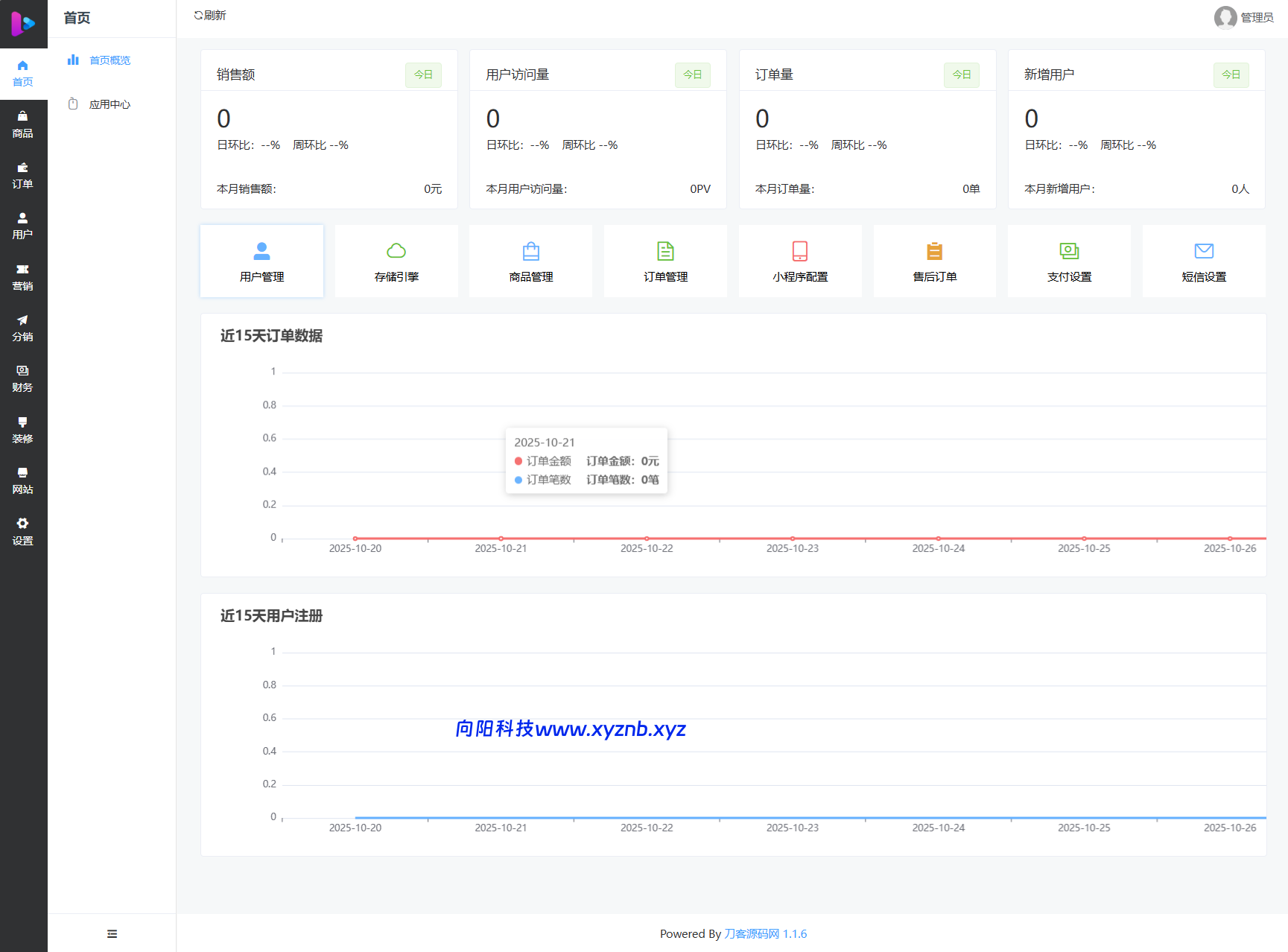This screenshot has height=952, width=1288.
Task: Go to 订单 in the left sidebar
Action: coord(23,176)
